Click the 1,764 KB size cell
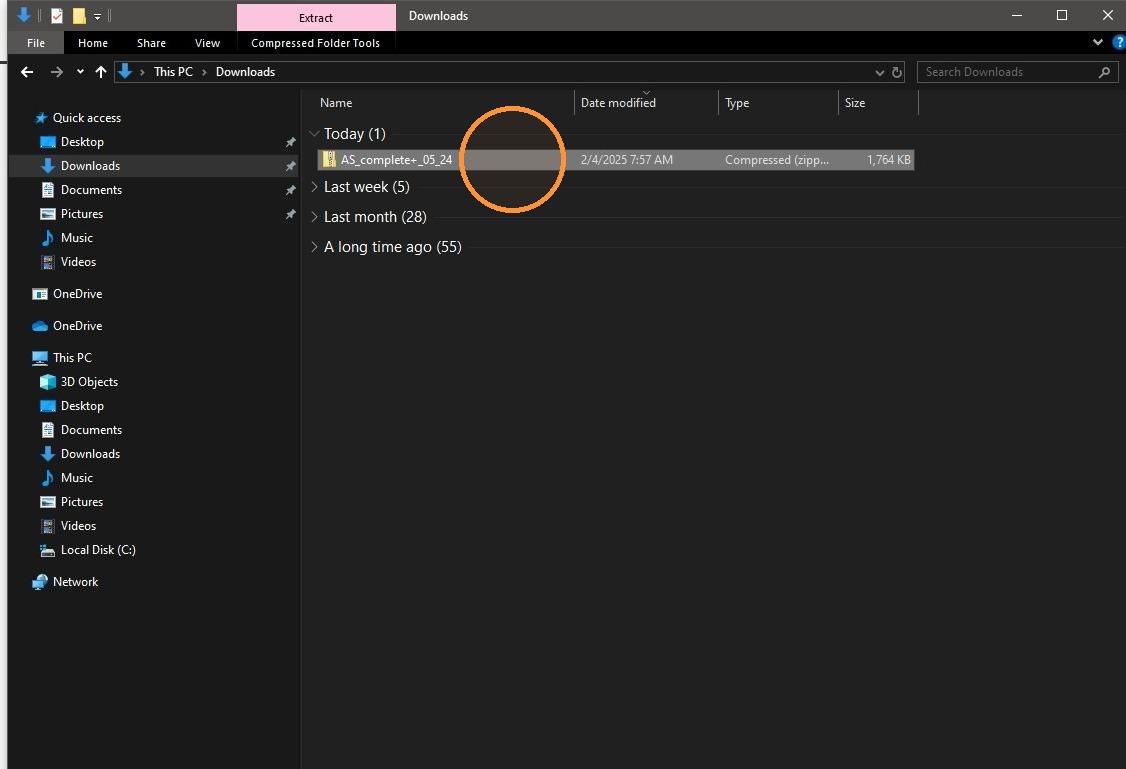Screen dimensions: 1126x769 pyautogui.click(x=888, y=159)
